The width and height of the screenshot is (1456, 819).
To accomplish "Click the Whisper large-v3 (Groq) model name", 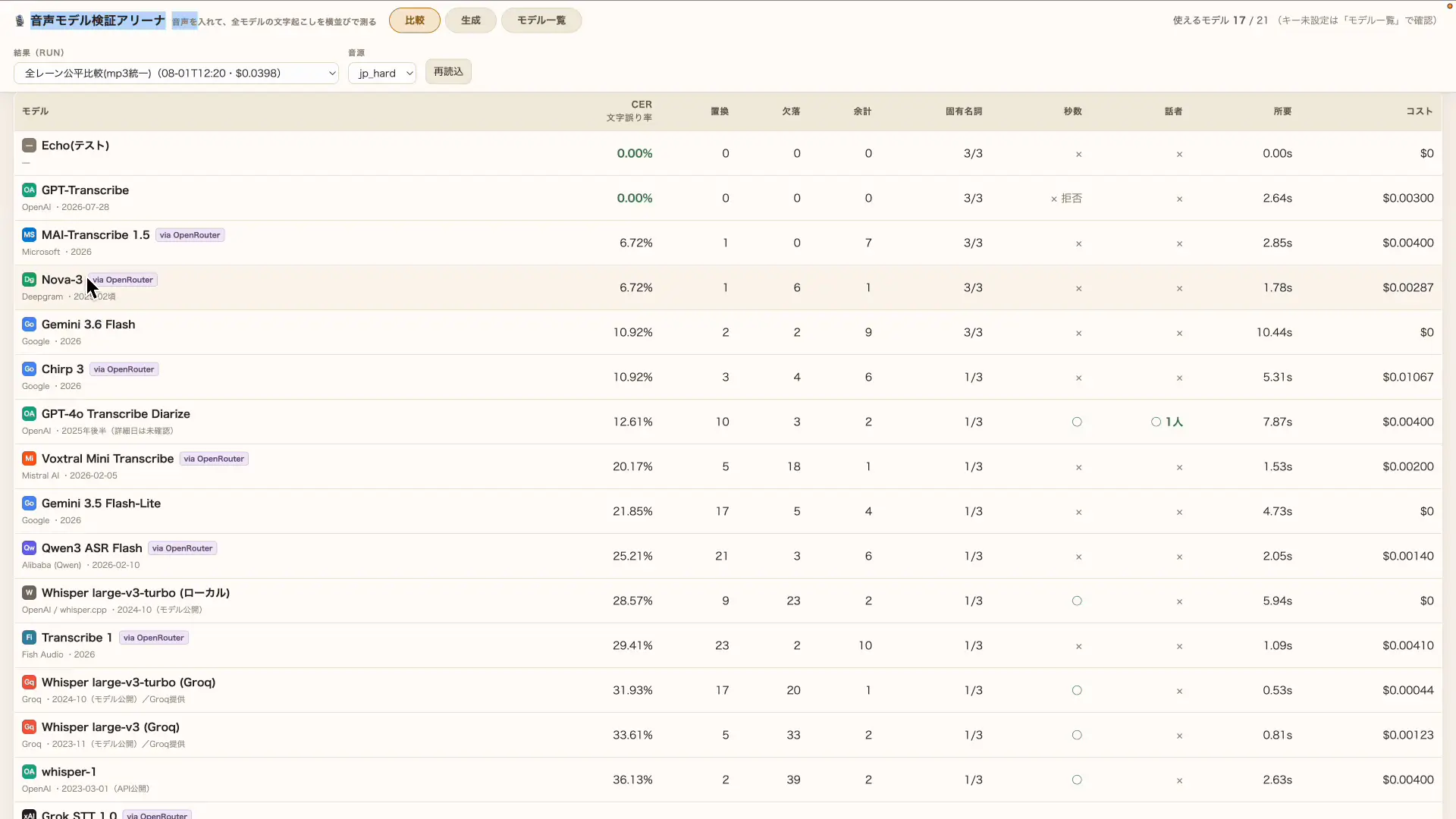I will (x=111, y=727).
